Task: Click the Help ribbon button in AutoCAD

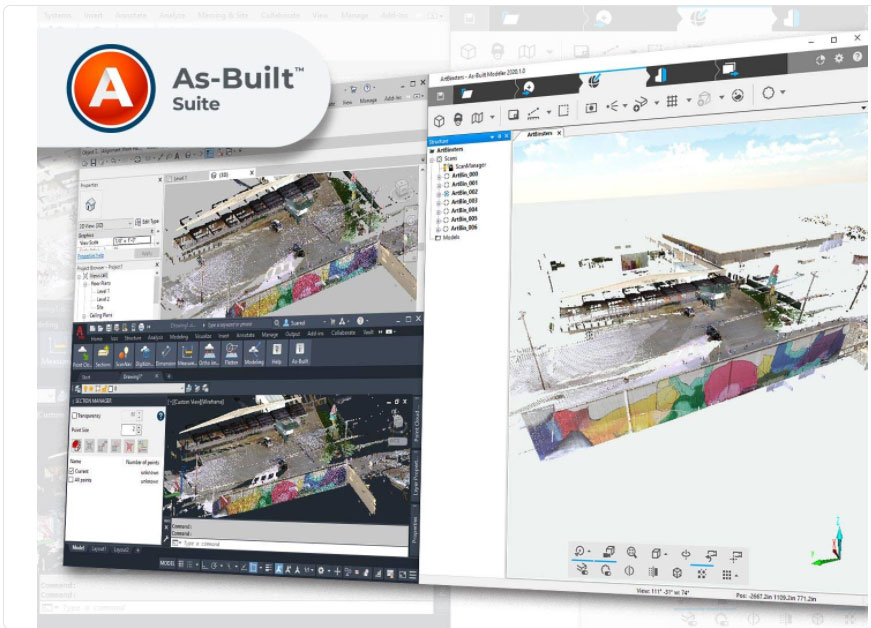Action: (x=277, y=353)
